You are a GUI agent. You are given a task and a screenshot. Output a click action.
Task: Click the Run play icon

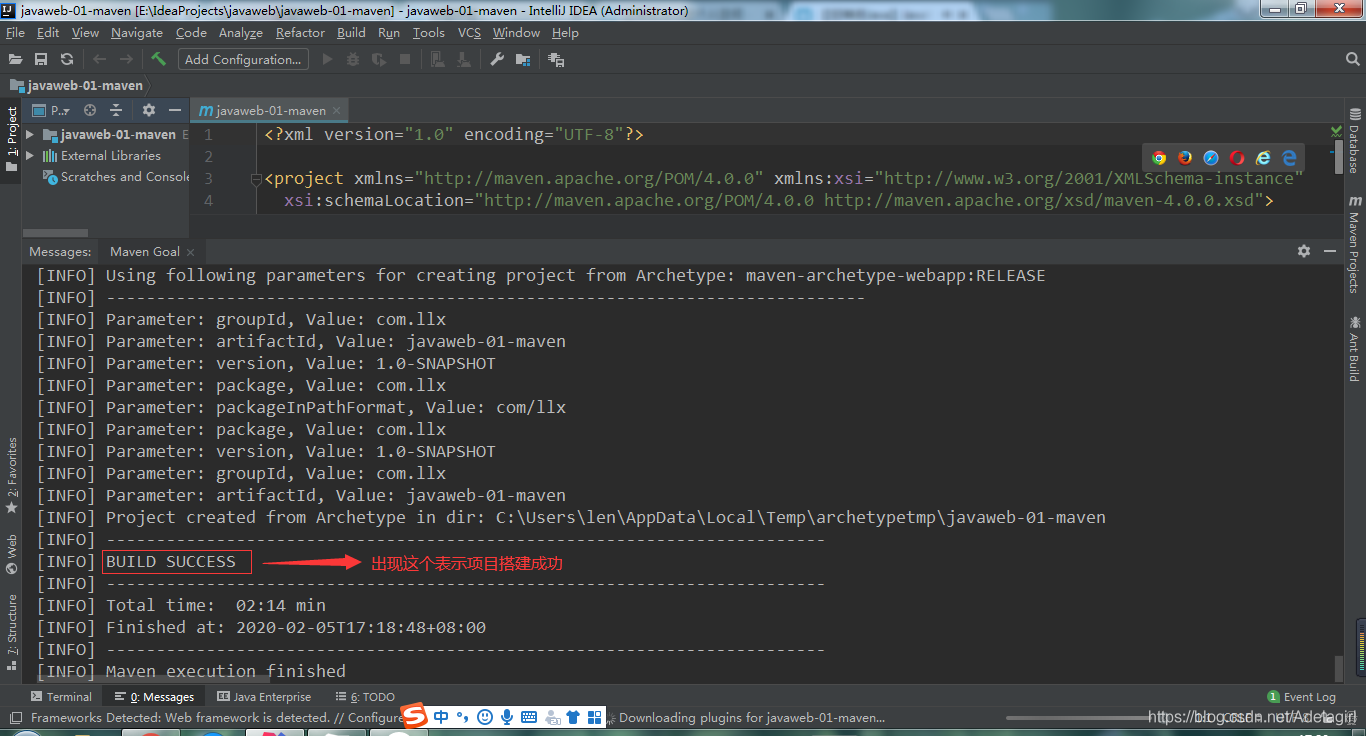[327, 59]
